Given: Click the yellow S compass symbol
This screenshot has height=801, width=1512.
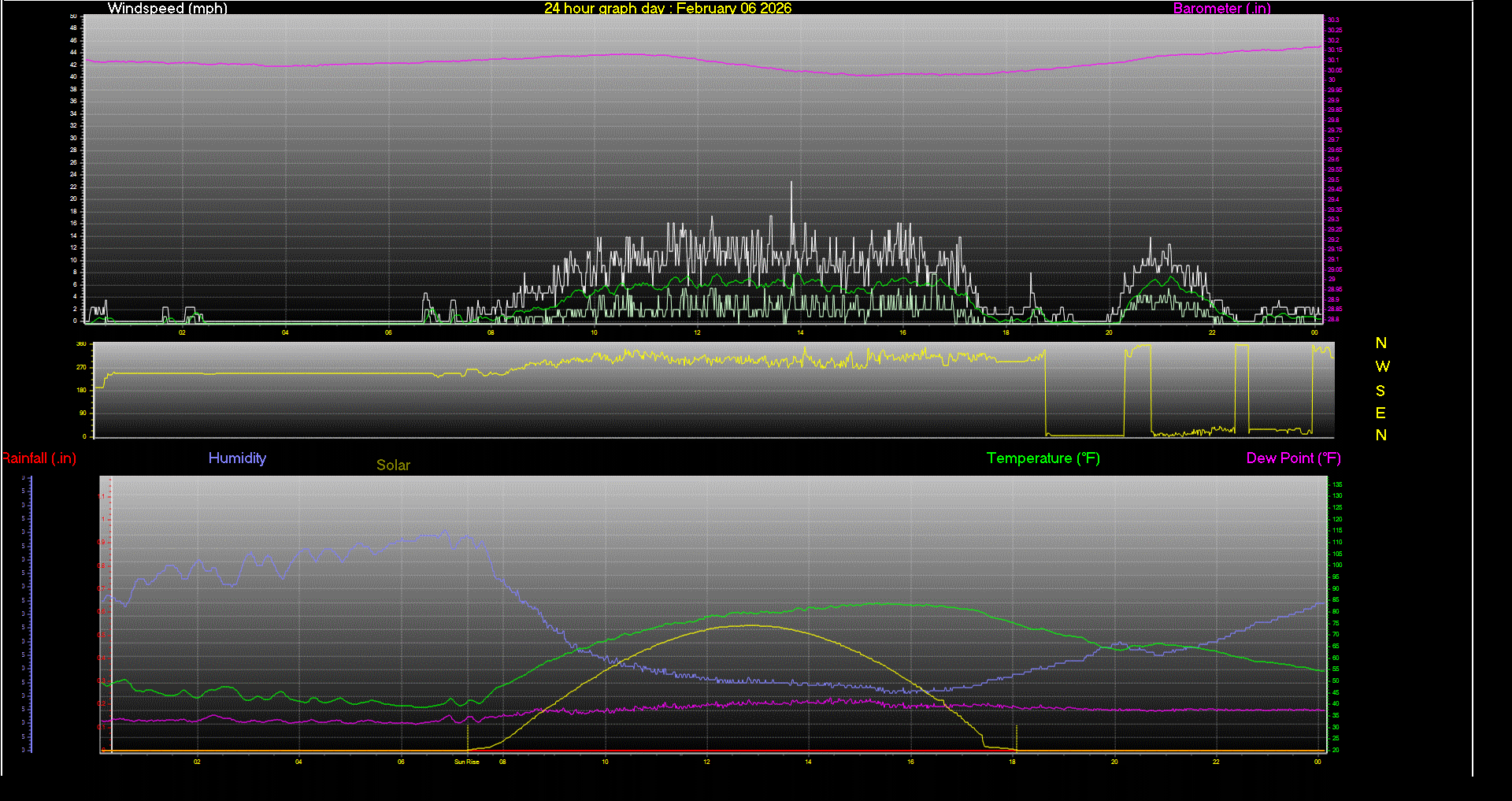Looking at the screenshot, I should [x=1380, y=390].
